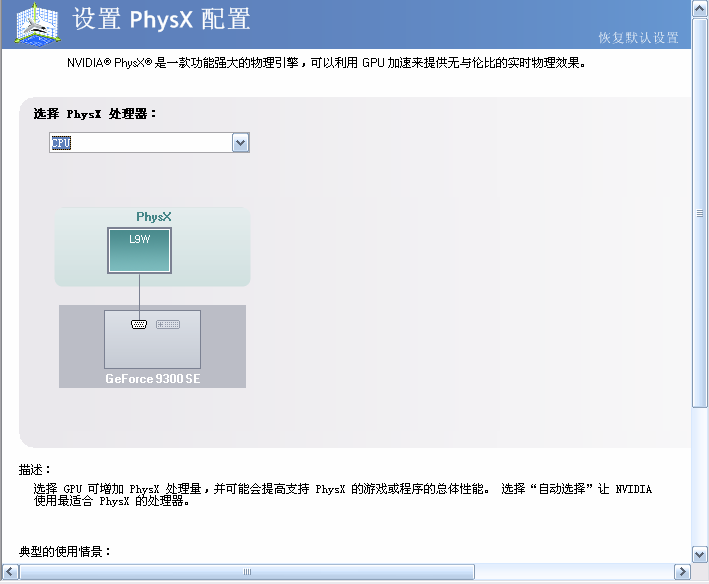Click the VGA connector icon

coord(139,324)
